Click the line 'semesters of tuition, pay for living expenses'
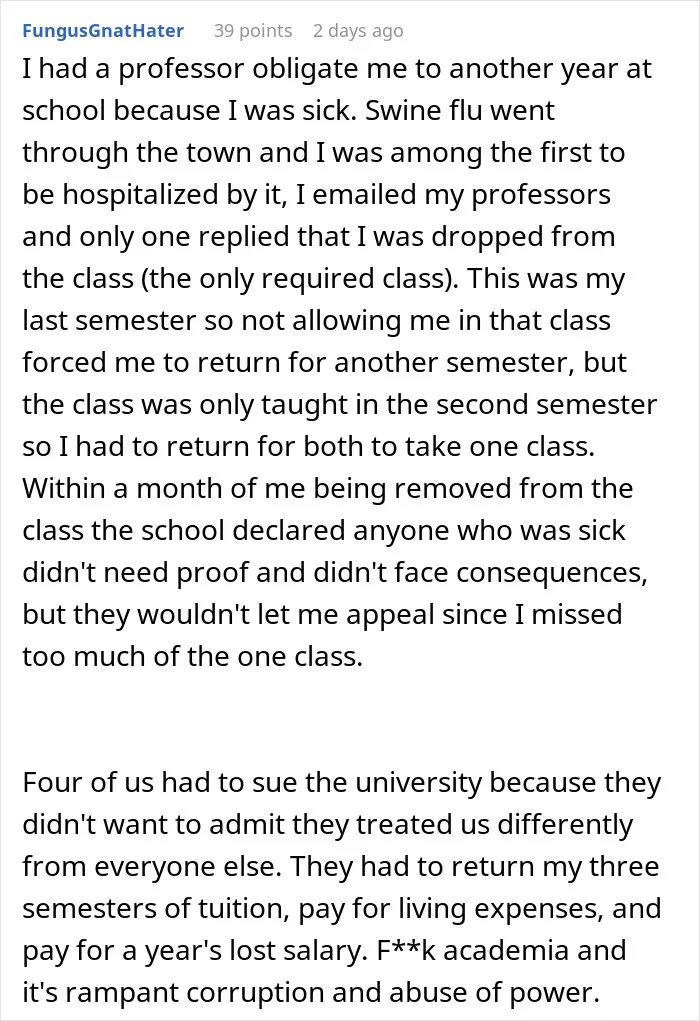The height and width of the screenshot is (1021, 700). pos(342,908)
